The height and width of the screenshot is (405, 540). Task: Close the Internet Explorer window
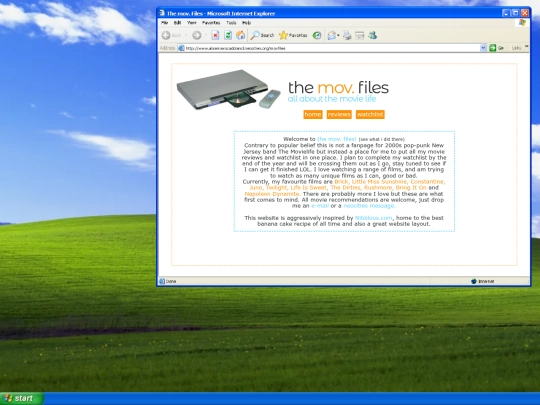point(525,13)
